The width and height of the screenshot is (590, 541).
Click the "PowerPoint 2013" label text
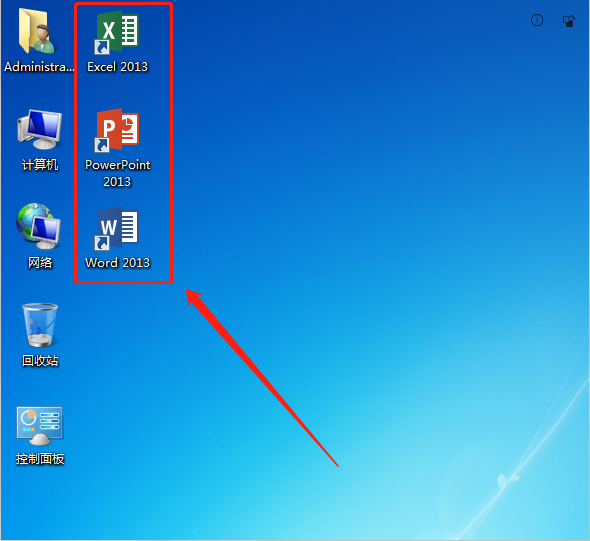point(117,173)
